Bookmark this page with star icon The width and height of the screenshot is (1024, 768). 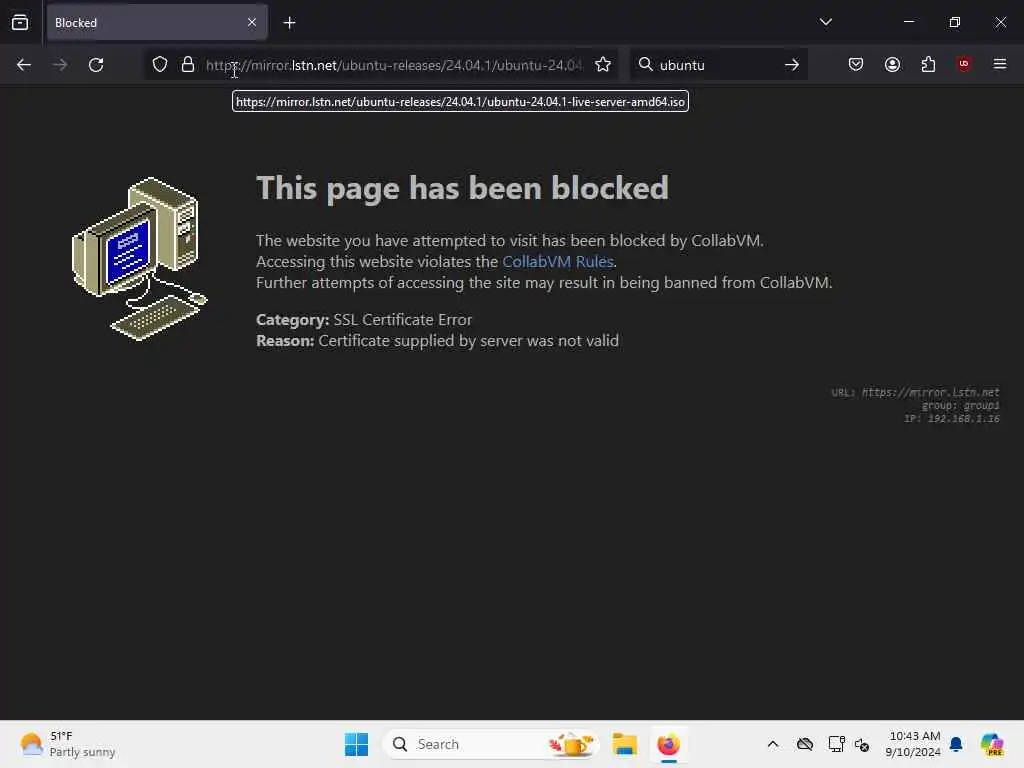603,65
